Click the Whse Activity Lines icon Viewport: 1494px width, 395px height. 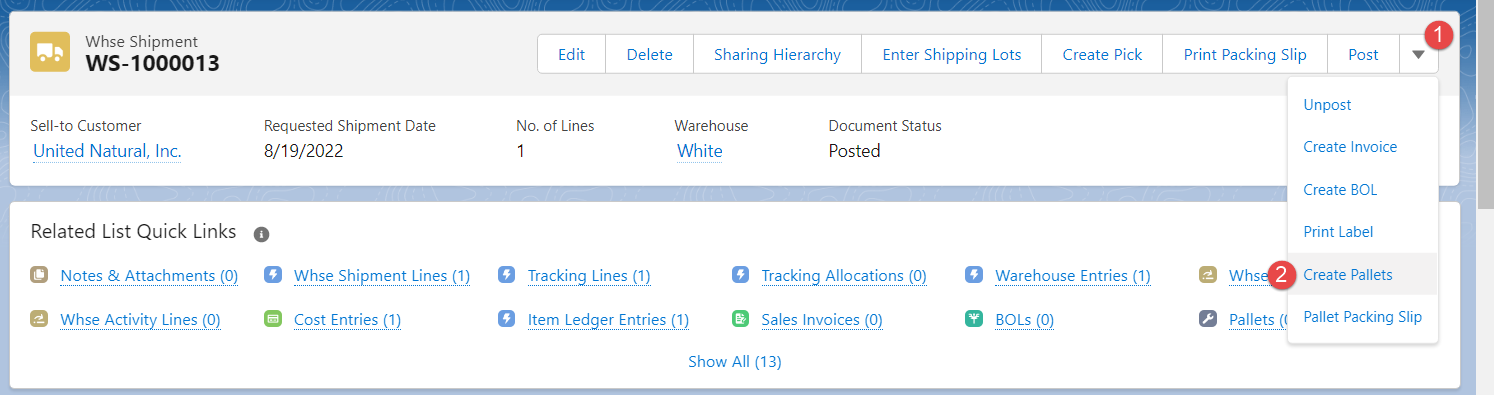[39, 319]
